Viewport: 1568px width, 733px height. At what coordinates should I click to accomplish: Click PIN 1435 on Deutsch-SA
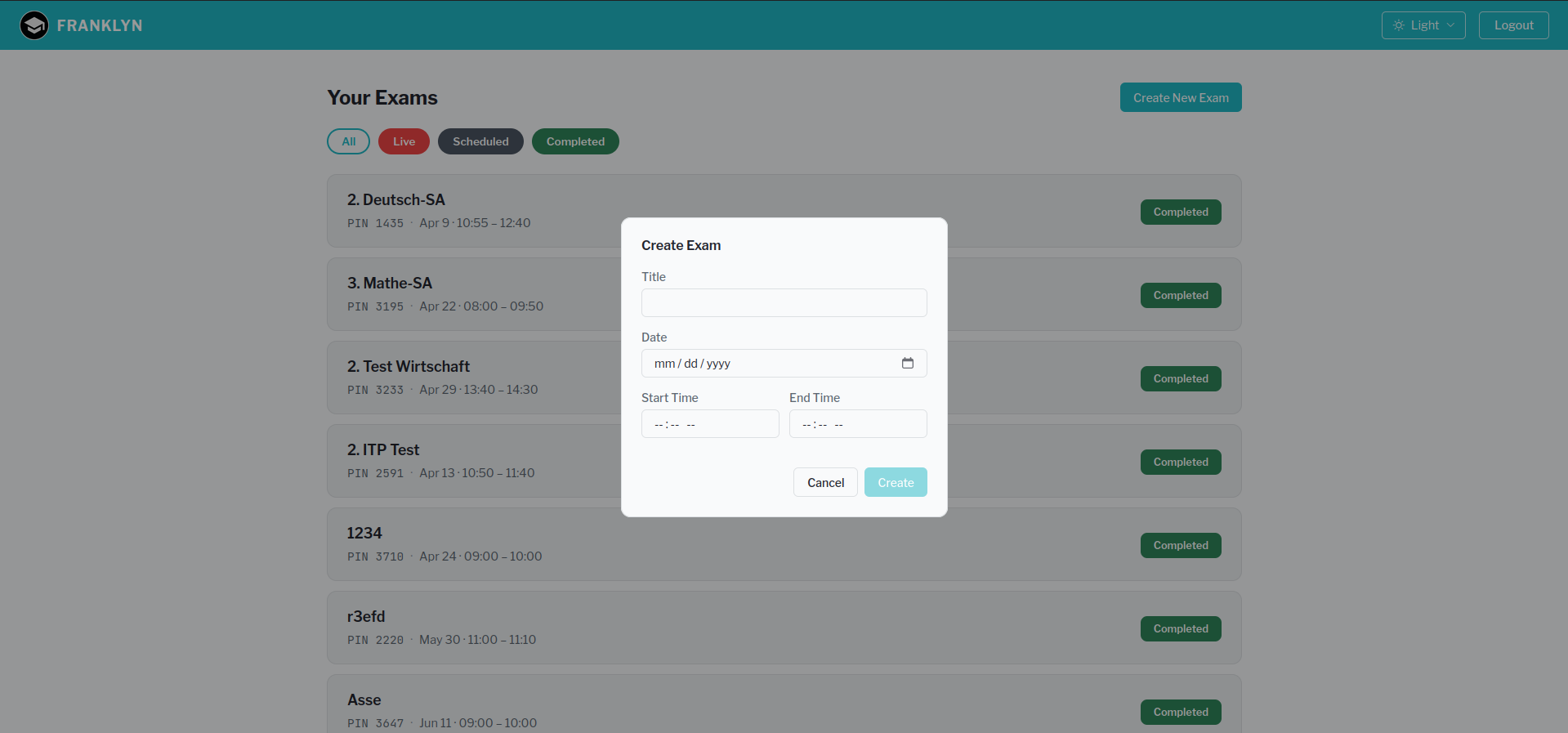[x=376, y=223]
